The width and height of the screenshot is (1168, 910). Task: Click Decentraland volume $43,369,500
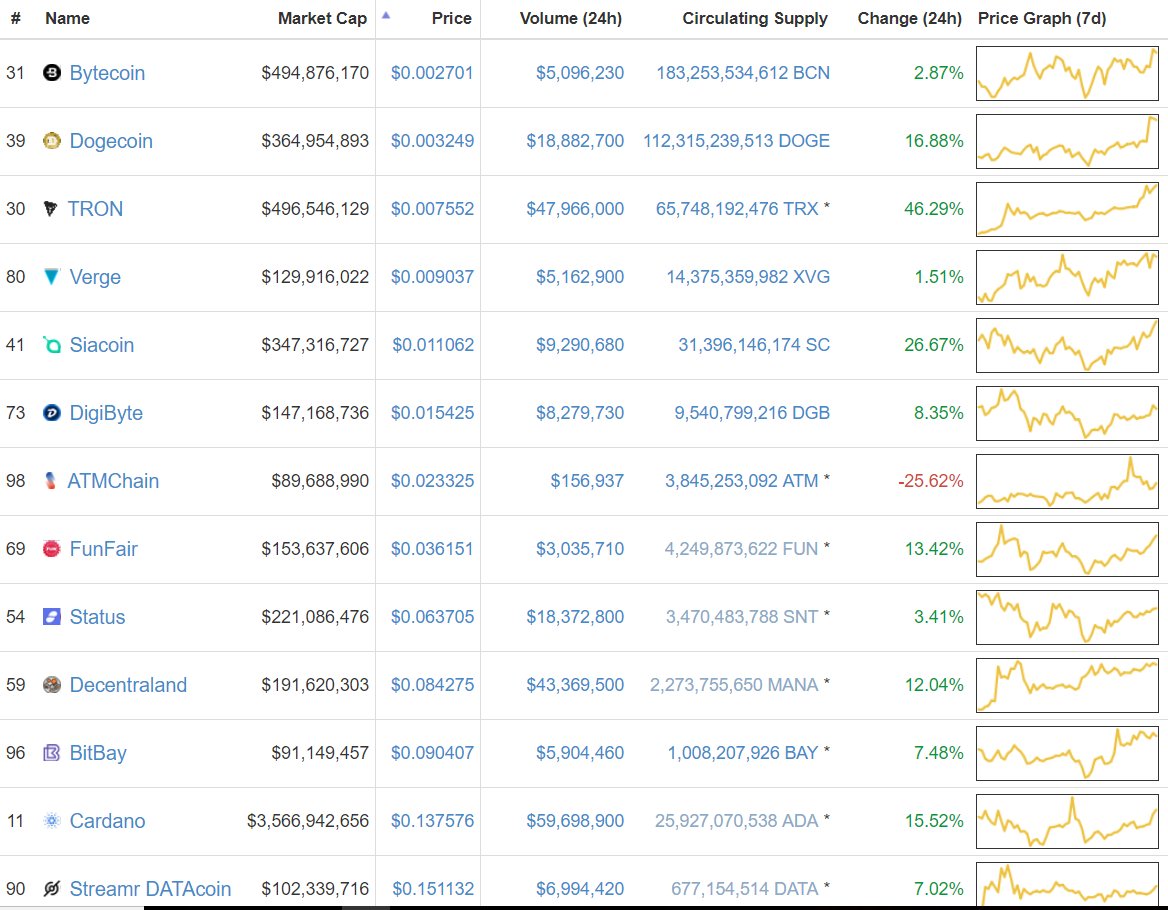click(575, 685)
